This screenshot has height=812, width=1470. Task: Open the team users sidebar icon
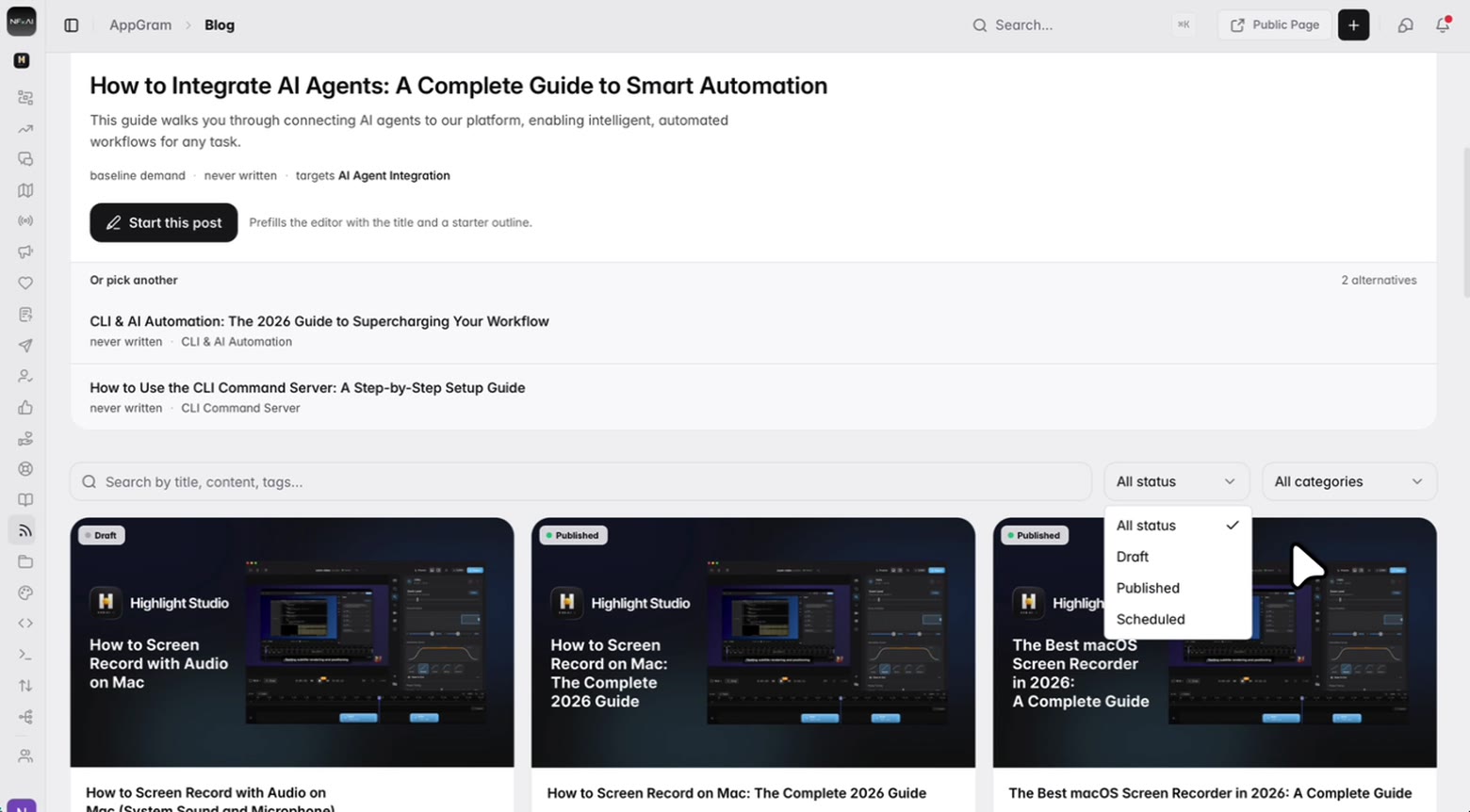(x=25, y=756)
